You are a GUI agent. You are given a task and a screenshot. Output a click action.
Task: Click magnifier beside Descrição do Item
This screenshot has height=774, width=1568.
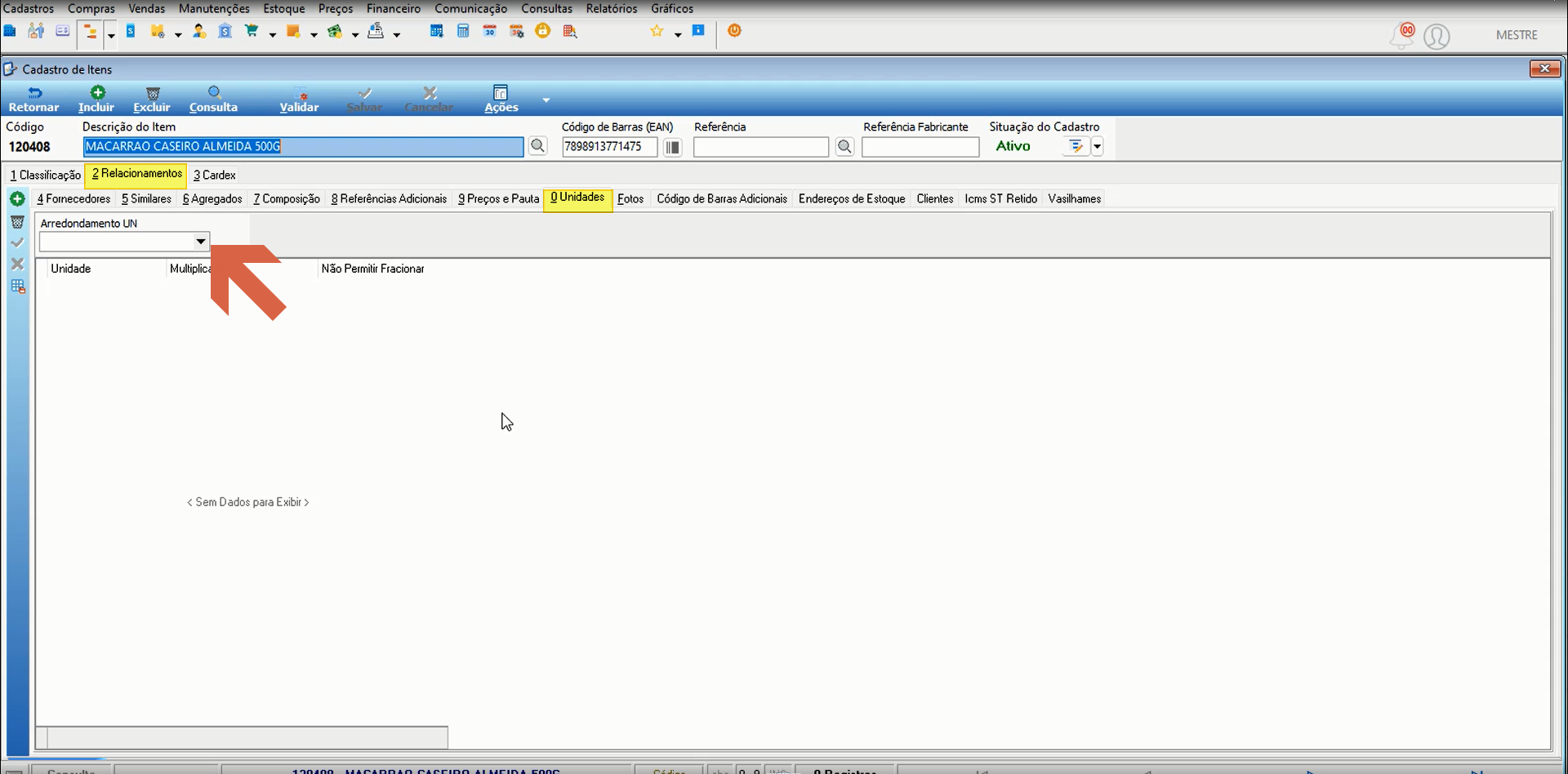click(537, 146)
